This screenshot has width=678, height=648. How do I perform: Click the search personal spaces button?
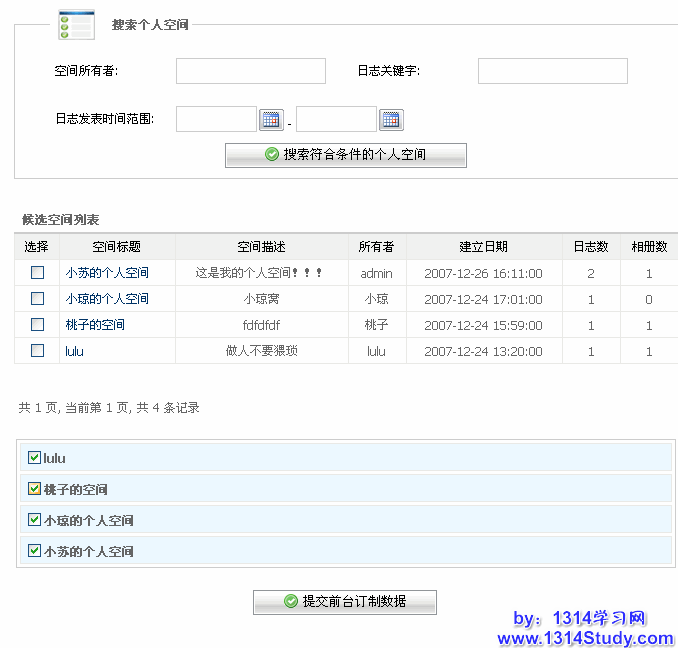pos(345,155)
